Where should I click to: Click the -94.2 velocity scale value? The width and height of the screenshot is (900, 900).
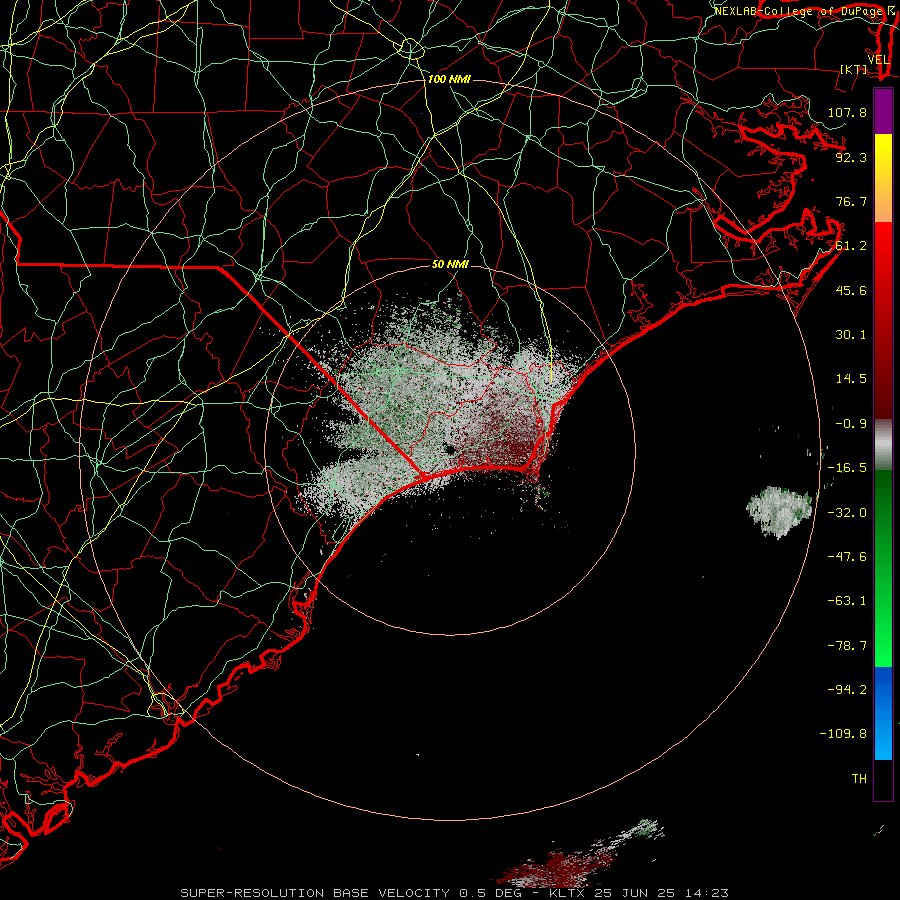(x=847, y=689)
